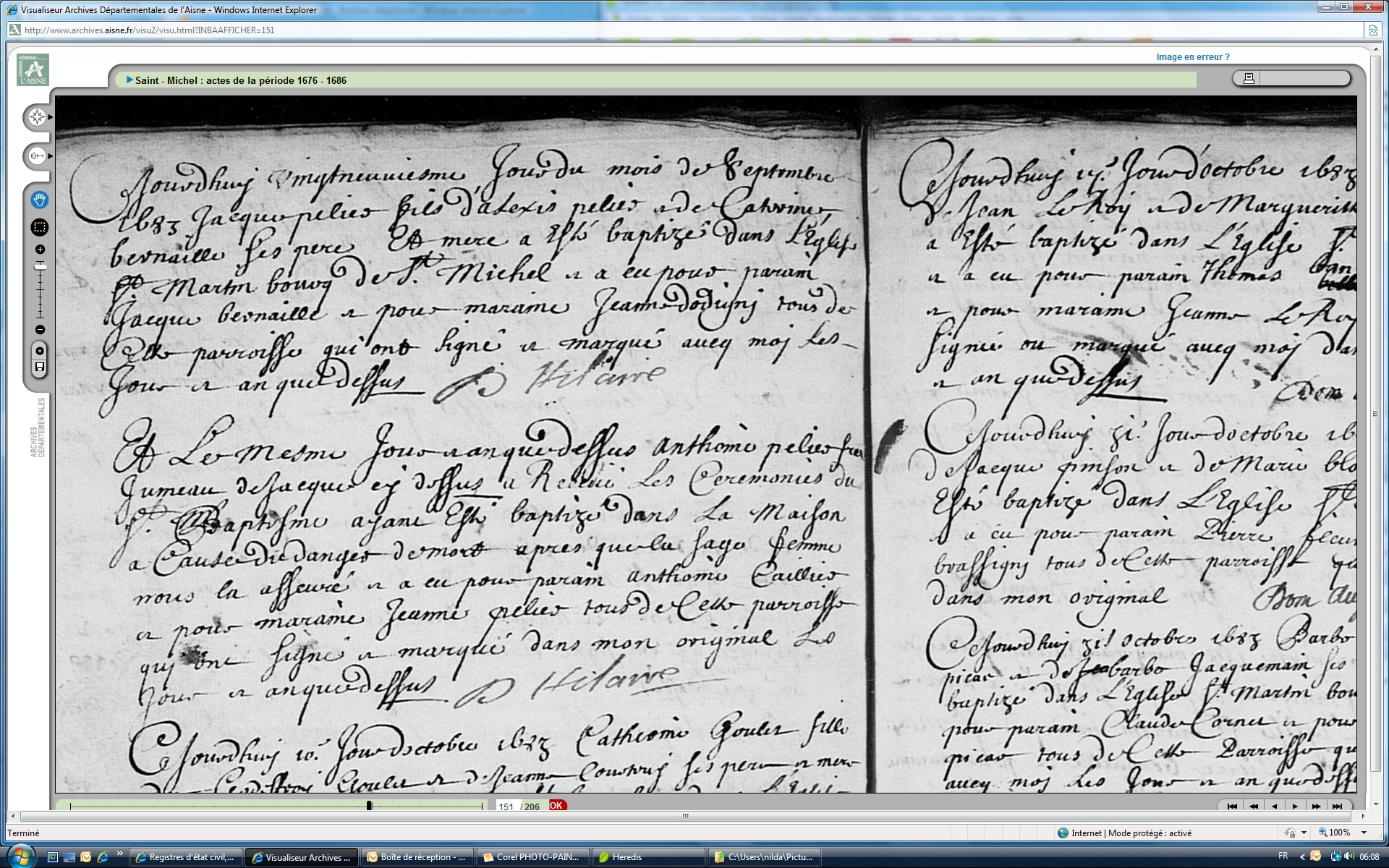Click the print button at top right

tap(1249, 78)
